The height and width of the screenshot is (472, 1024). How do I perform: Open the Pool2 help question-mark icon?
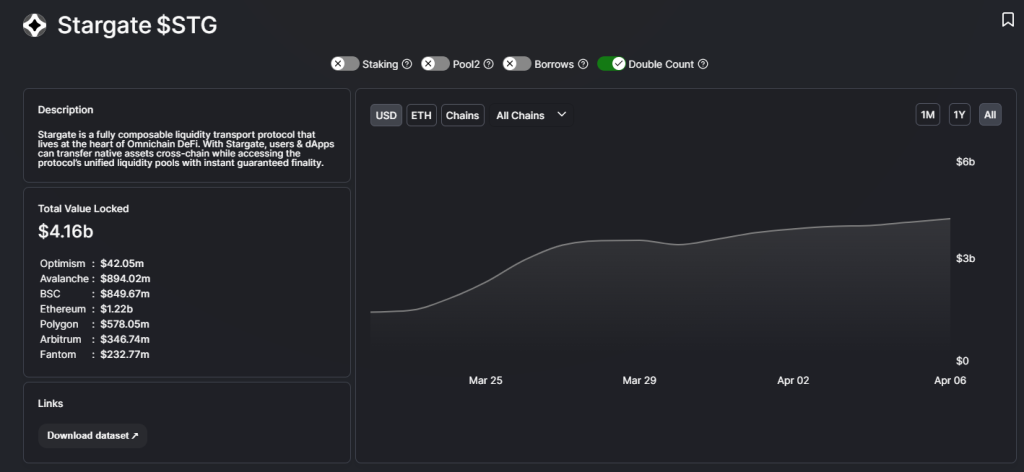pyautogui.click(x=488, y=64)
